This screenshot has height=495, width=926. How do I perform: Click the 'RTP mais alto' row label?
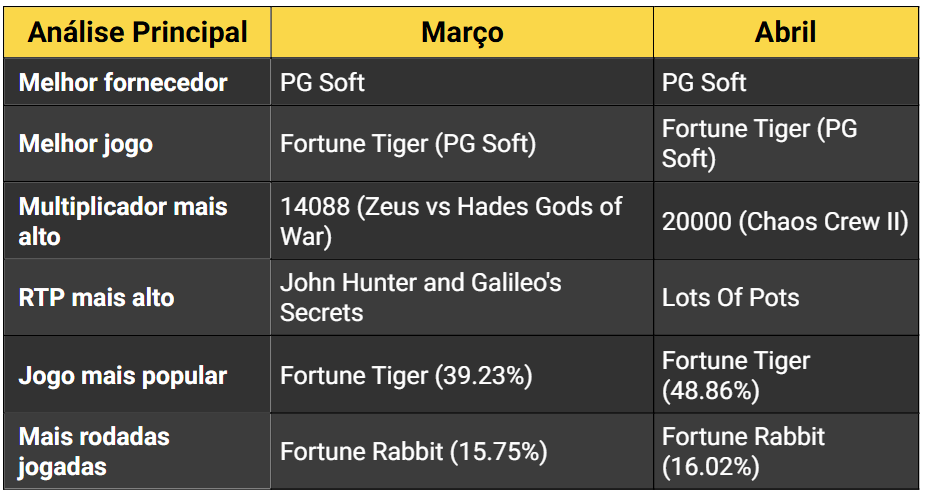[97, 297]
